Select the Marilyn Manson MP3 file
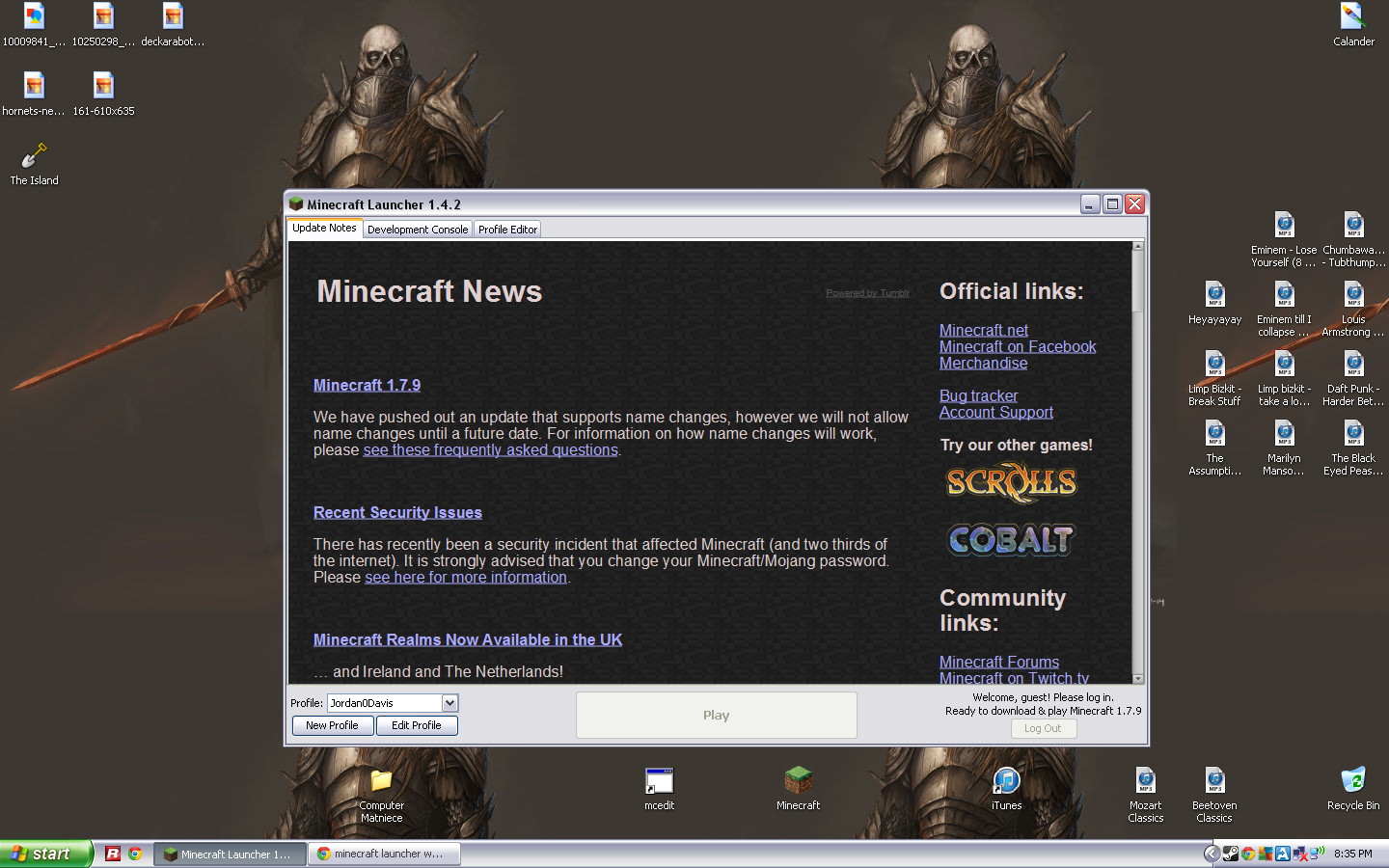Screen dimensions: 1389x868 (x=1284, y=448)
